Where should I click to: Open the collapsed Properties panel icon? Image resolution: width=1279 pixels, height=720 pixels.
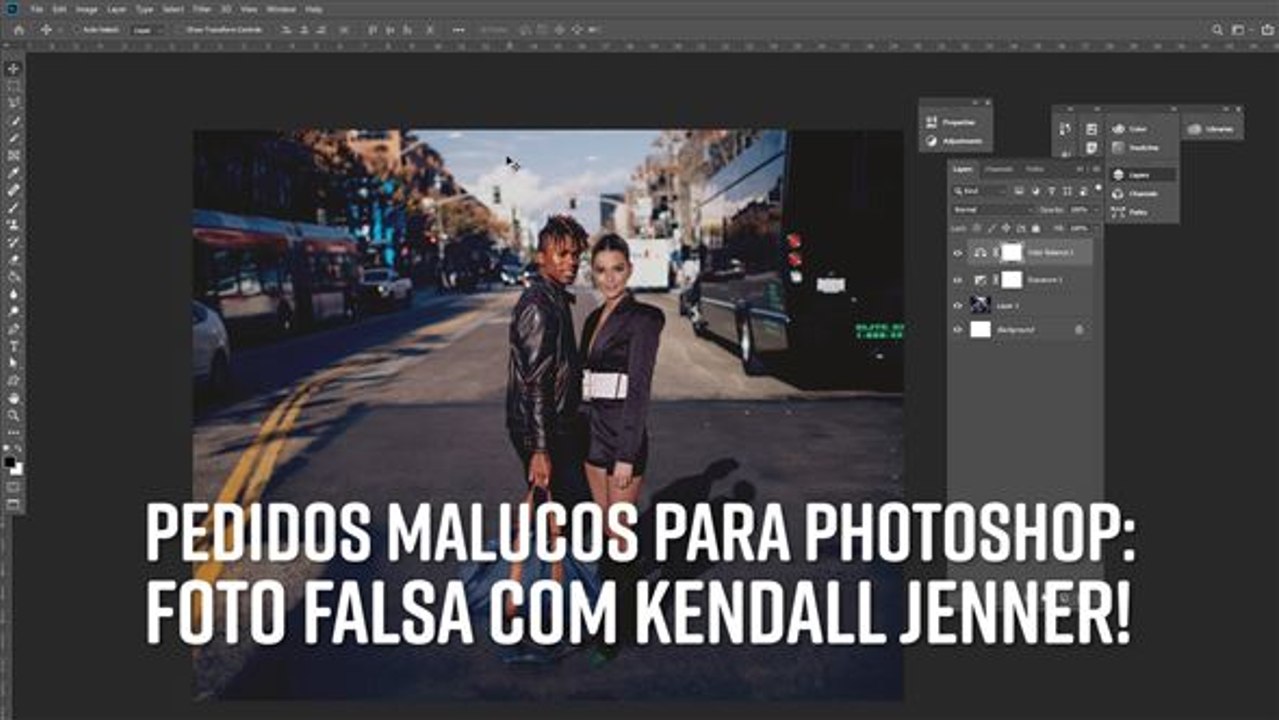pyautogui.click(x=931, y=122)
